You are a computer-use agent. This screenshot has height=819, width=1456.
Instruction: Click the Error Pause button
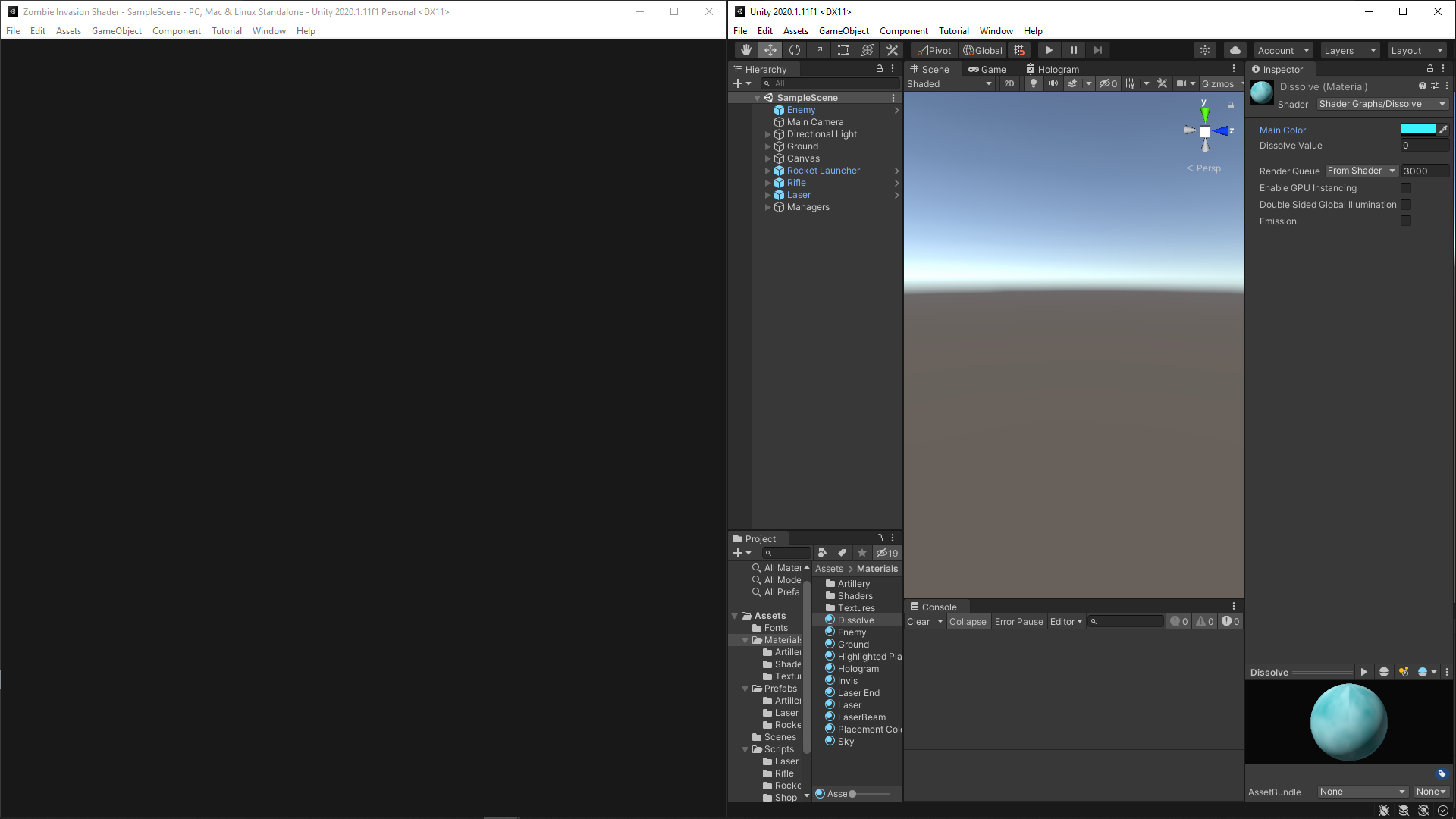(1018, 622)
